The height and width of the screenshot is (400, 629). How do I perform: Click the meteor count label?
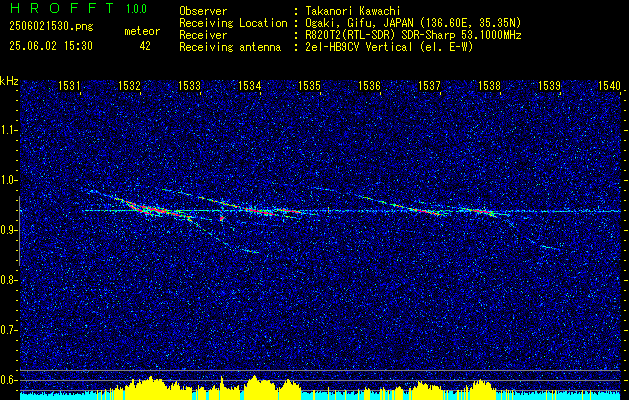click(x=142, y=31)
